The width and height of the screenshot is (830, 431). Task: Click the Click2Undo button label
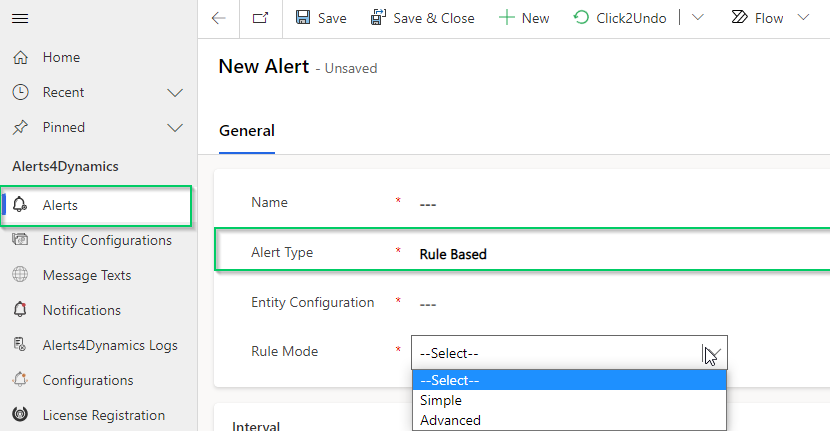631,19
